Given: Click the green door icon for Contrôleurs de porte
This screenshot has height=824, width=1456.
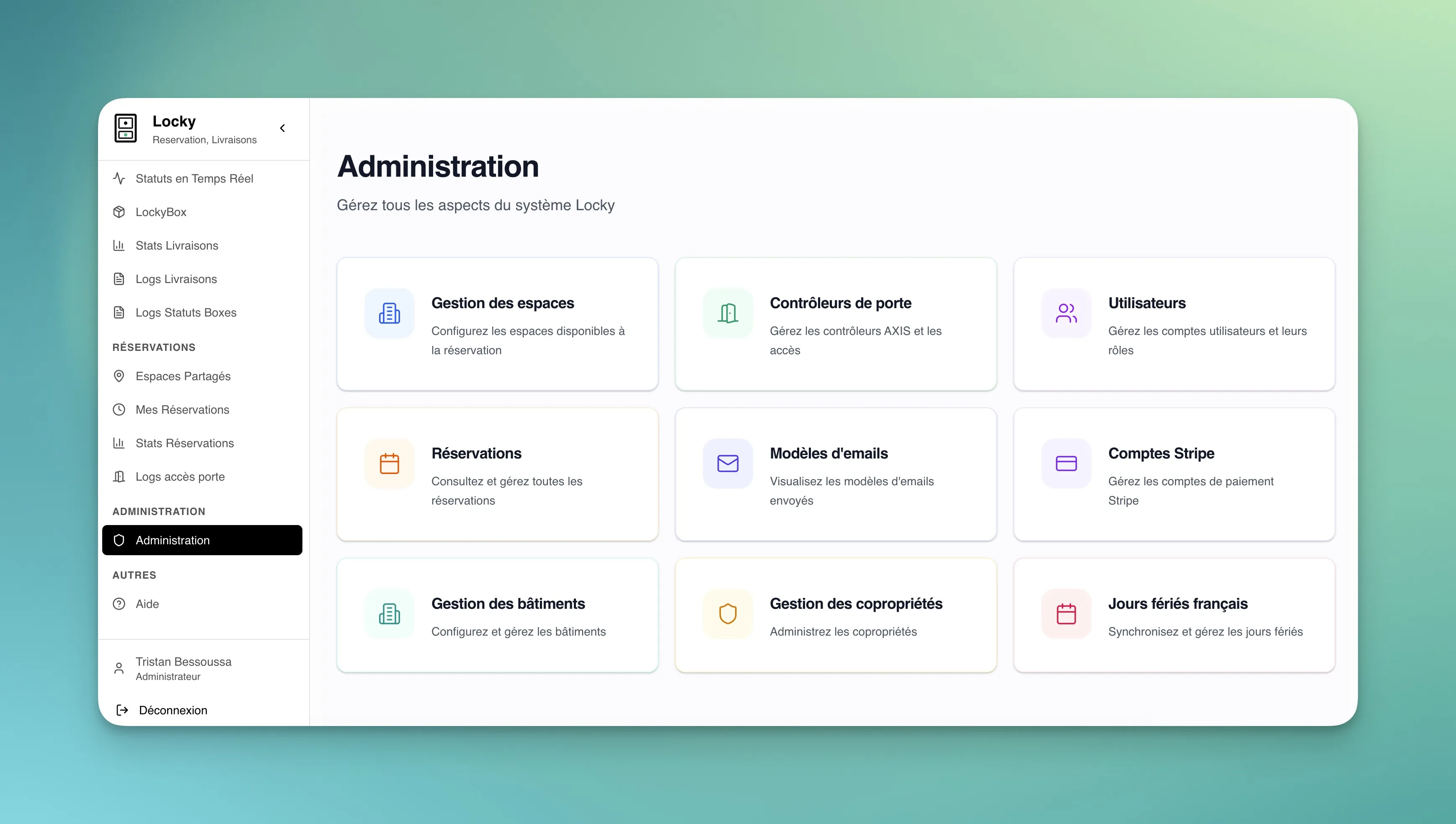Looking at the screenshot, I should (x=728, y=313).
